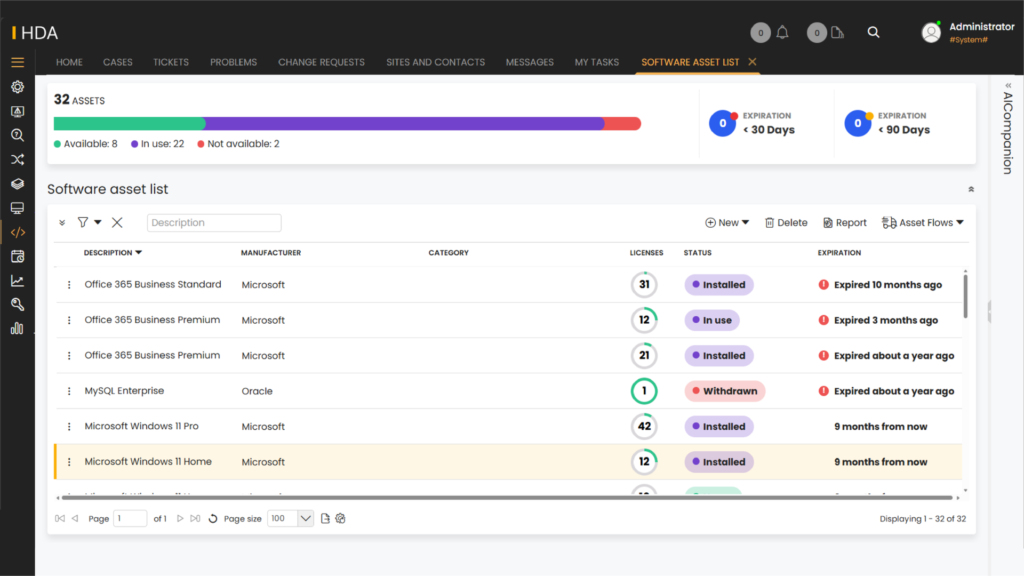Click the red Not available bar segment
The height and width of the screenshot is (576, 1024).
point(622,123)
